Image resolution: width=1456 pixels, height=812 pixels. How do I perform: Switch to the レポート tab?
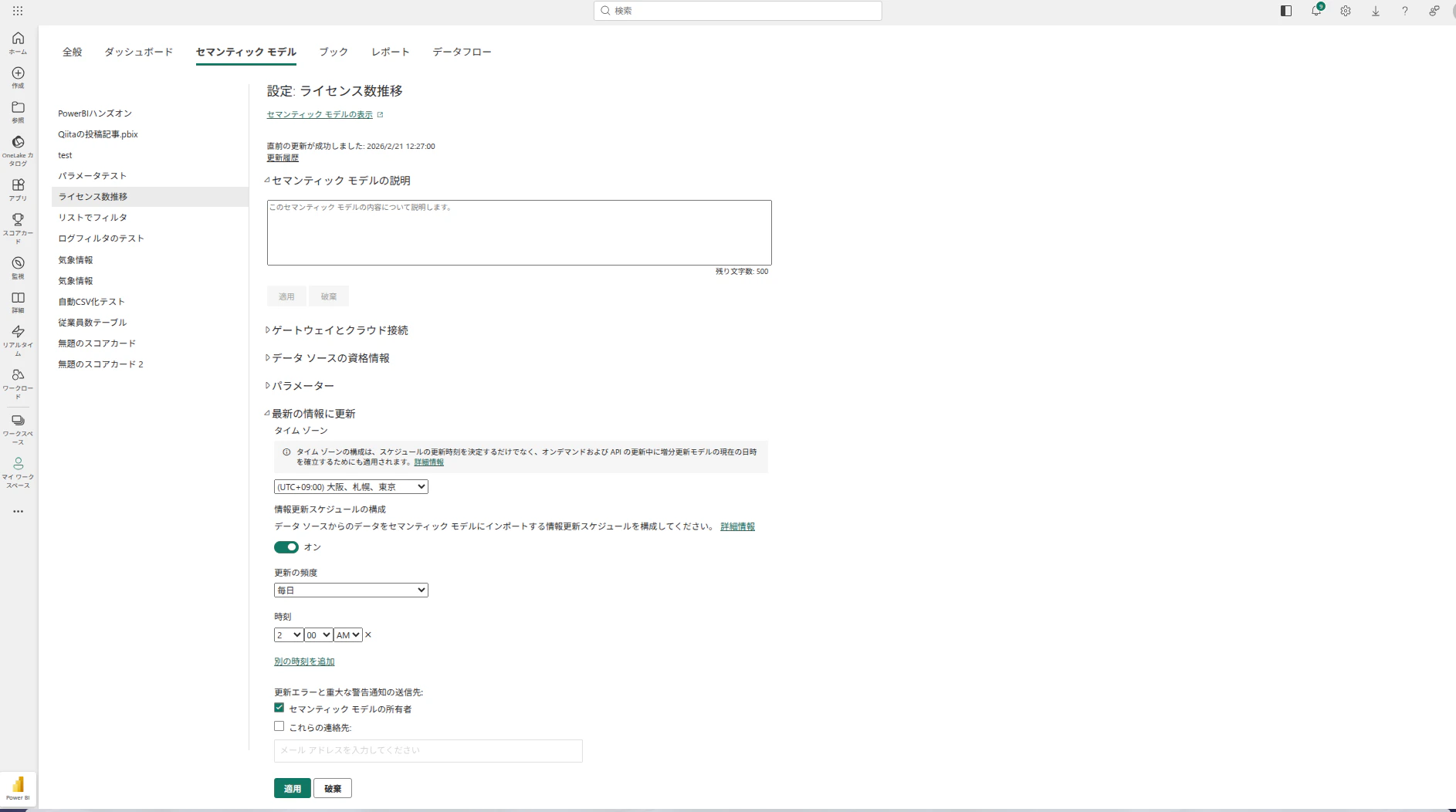tap(391, 52)
